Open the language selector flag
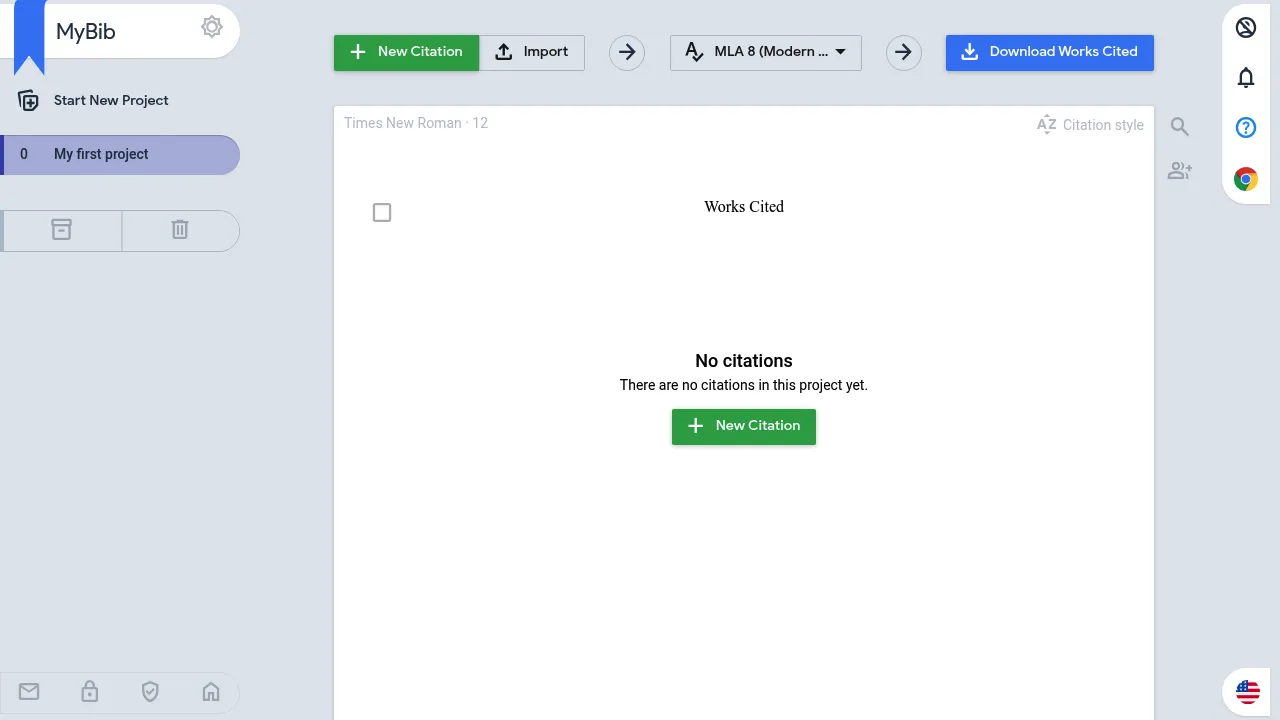 tap(1247, 691)
